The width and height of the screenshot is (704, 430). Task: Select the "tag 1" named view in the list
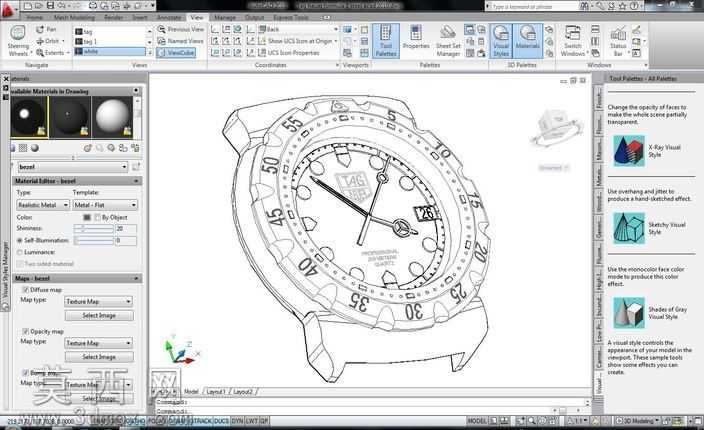pos(110,41)
